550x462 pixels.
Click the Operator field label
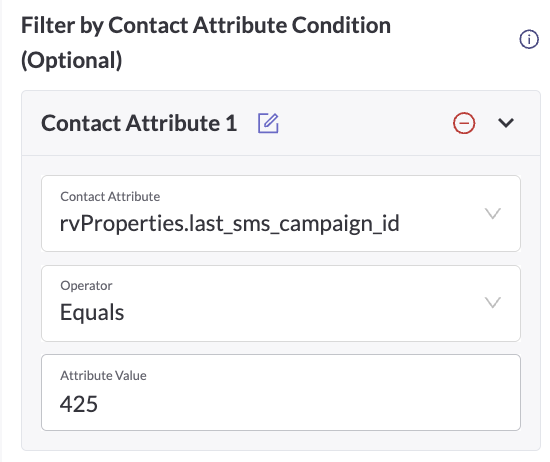coord(86,286)
